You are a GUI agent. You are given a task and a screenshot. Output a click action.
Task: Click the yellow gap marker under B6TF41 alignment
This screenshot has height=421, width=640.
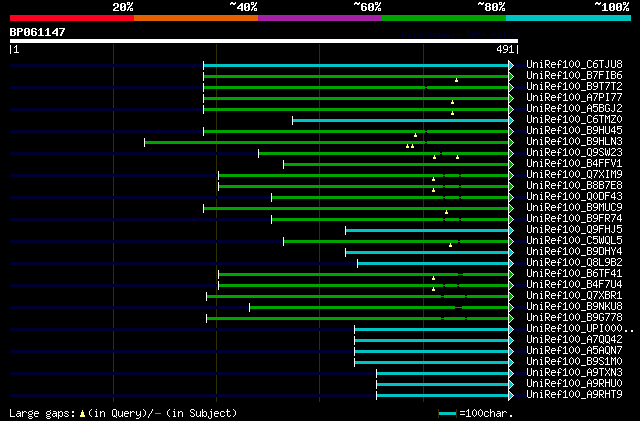[433, 279]
